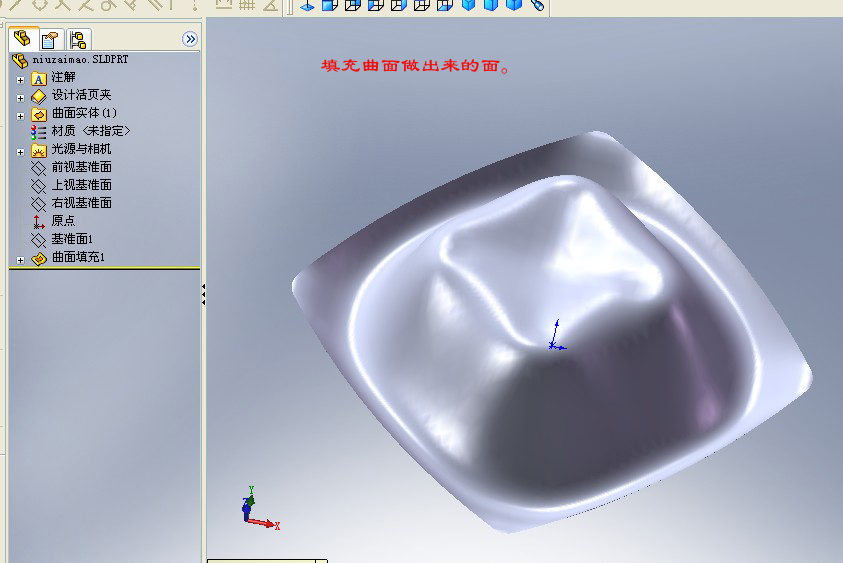Select the 曲面实体(1) surface bodies icon
This screenshot has height=563, width=843.
click(x=39, y=114)
